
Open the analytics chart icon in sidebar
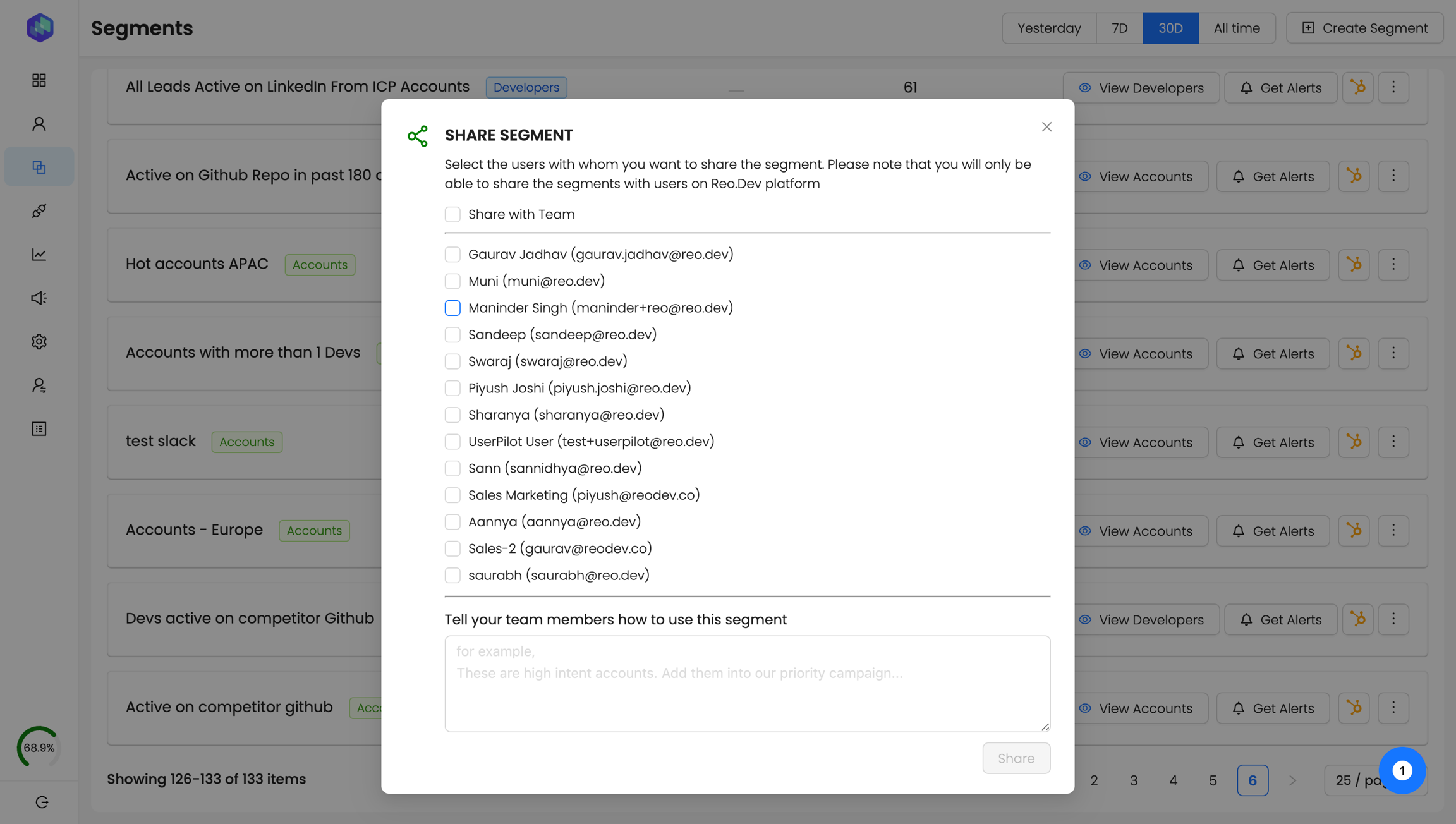point(39,255)
